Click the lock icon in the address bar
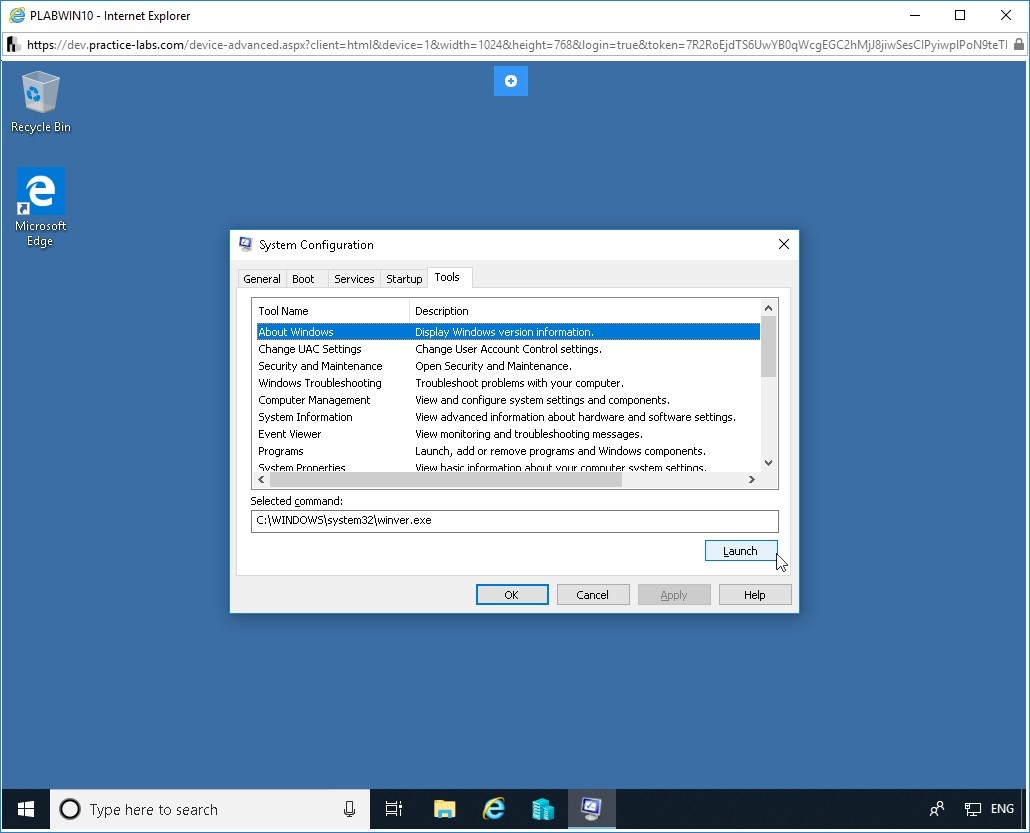This screenshot has width=1030, height=833. (1018, 45)
